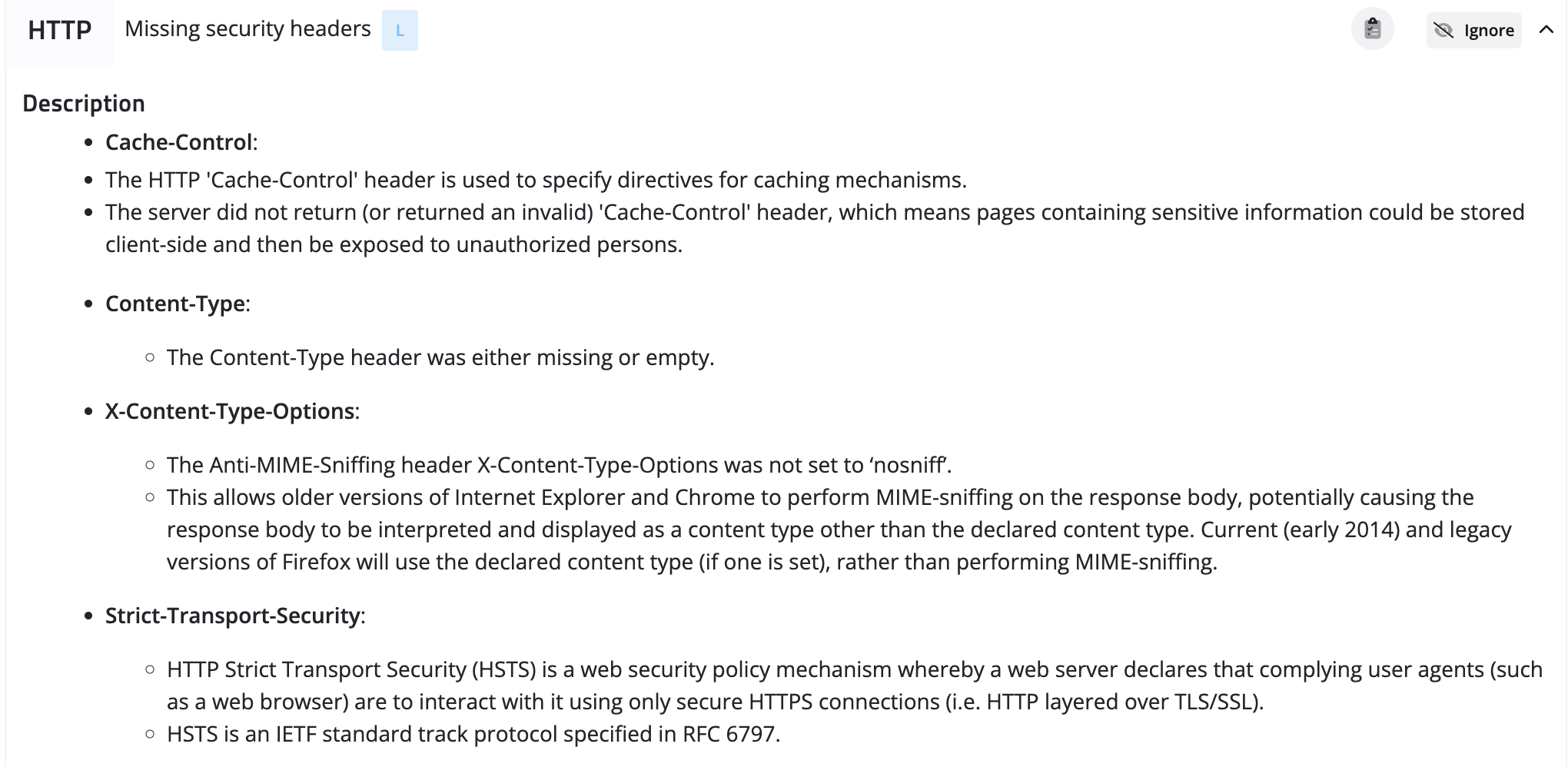The image size is (1568, 767).
Task: Click the sentence about caching mechanisms directives
Action: (536, 180)
